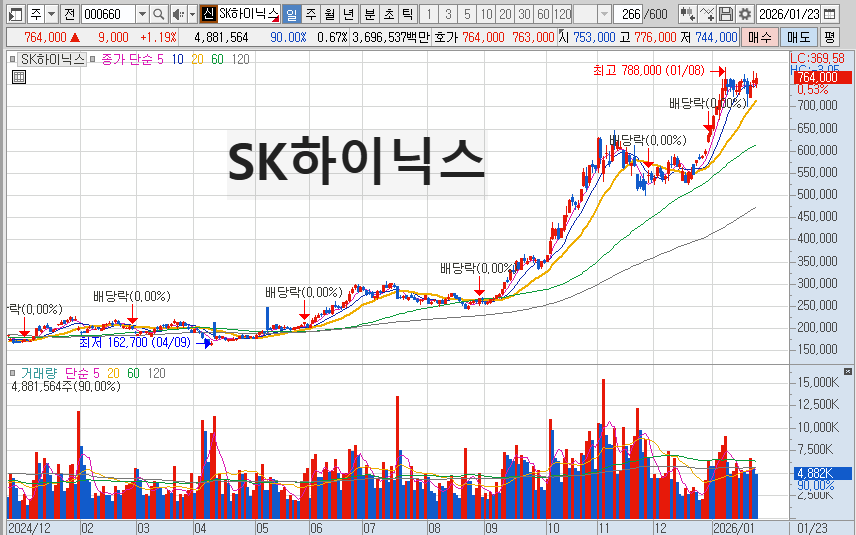This screenshot has width=856, height=535.
Task: Click the 2026/01 month label on time axis
Action: pos(734,528)
